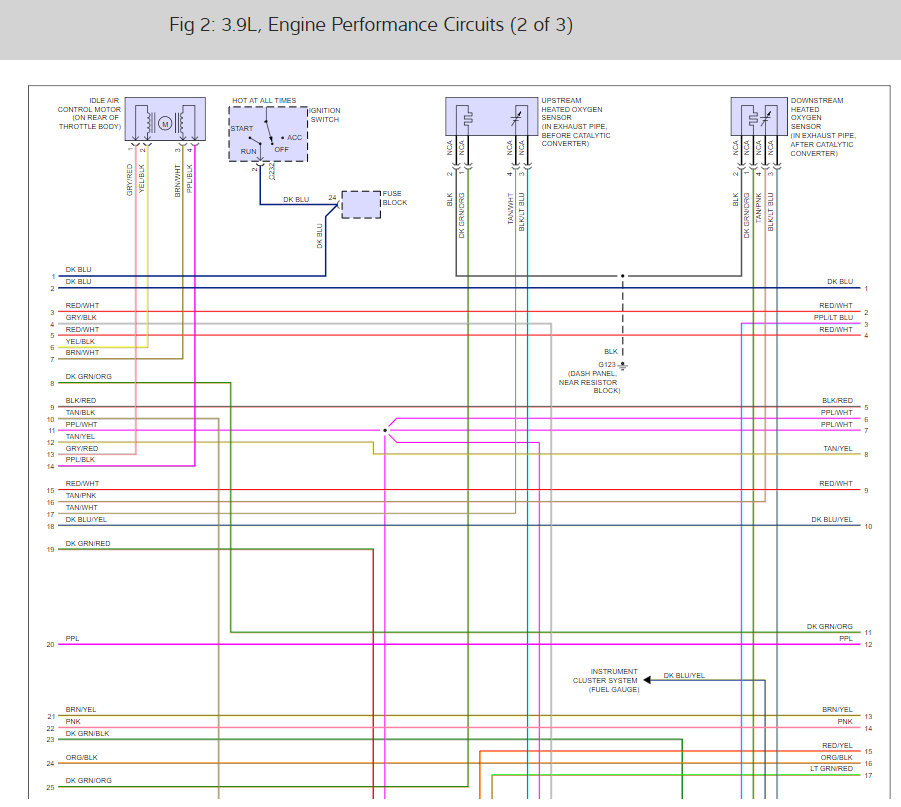The width and height of the screenshot is (901, 807).
Task: Select the Upstream Heated Oxygen Sensor symbol
Action: tap(491, 116)
